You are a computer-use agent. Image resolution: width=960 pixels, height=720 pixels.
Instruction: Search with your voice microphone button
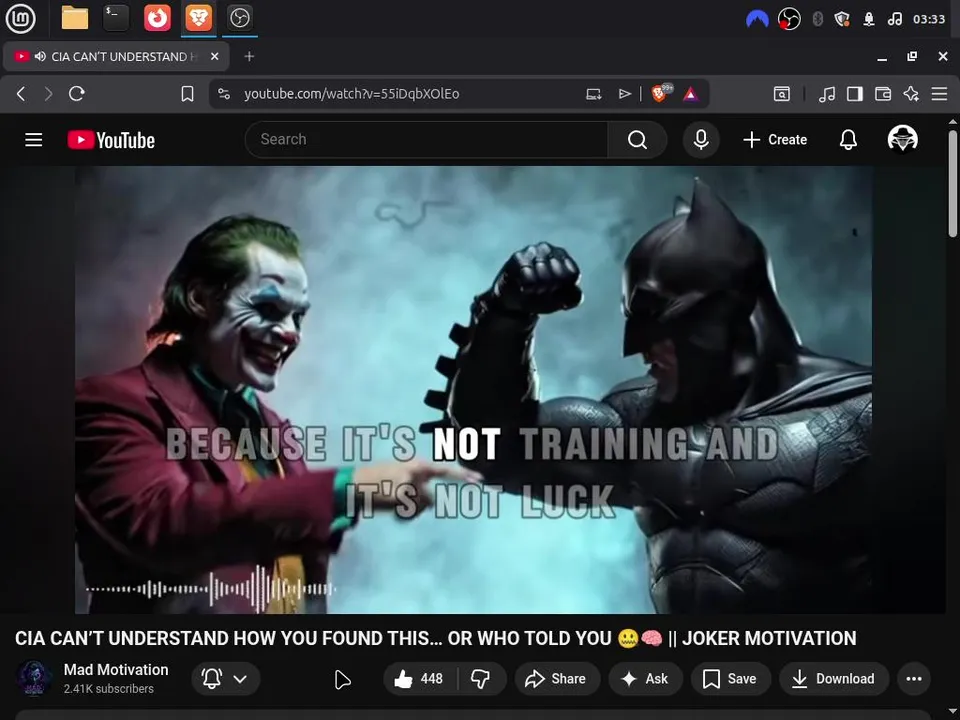[701, 140]
